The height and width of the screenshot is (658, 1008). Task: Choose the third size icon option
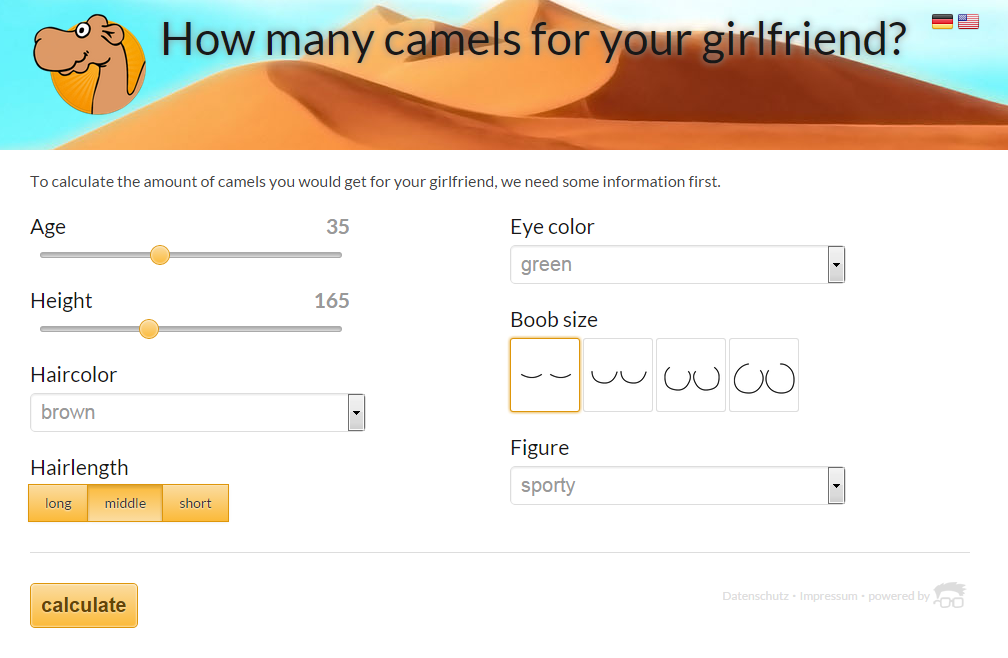pos(691,375)
